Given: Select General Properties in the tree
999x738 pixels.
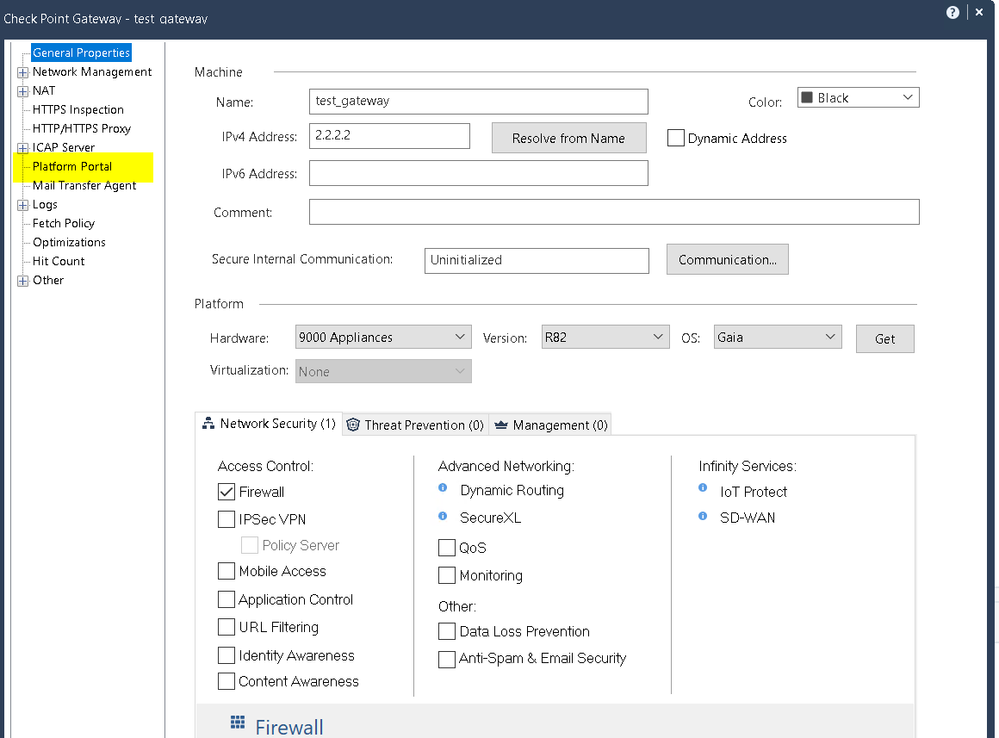Looking at the screenshot, I should [x=81, y=53].
